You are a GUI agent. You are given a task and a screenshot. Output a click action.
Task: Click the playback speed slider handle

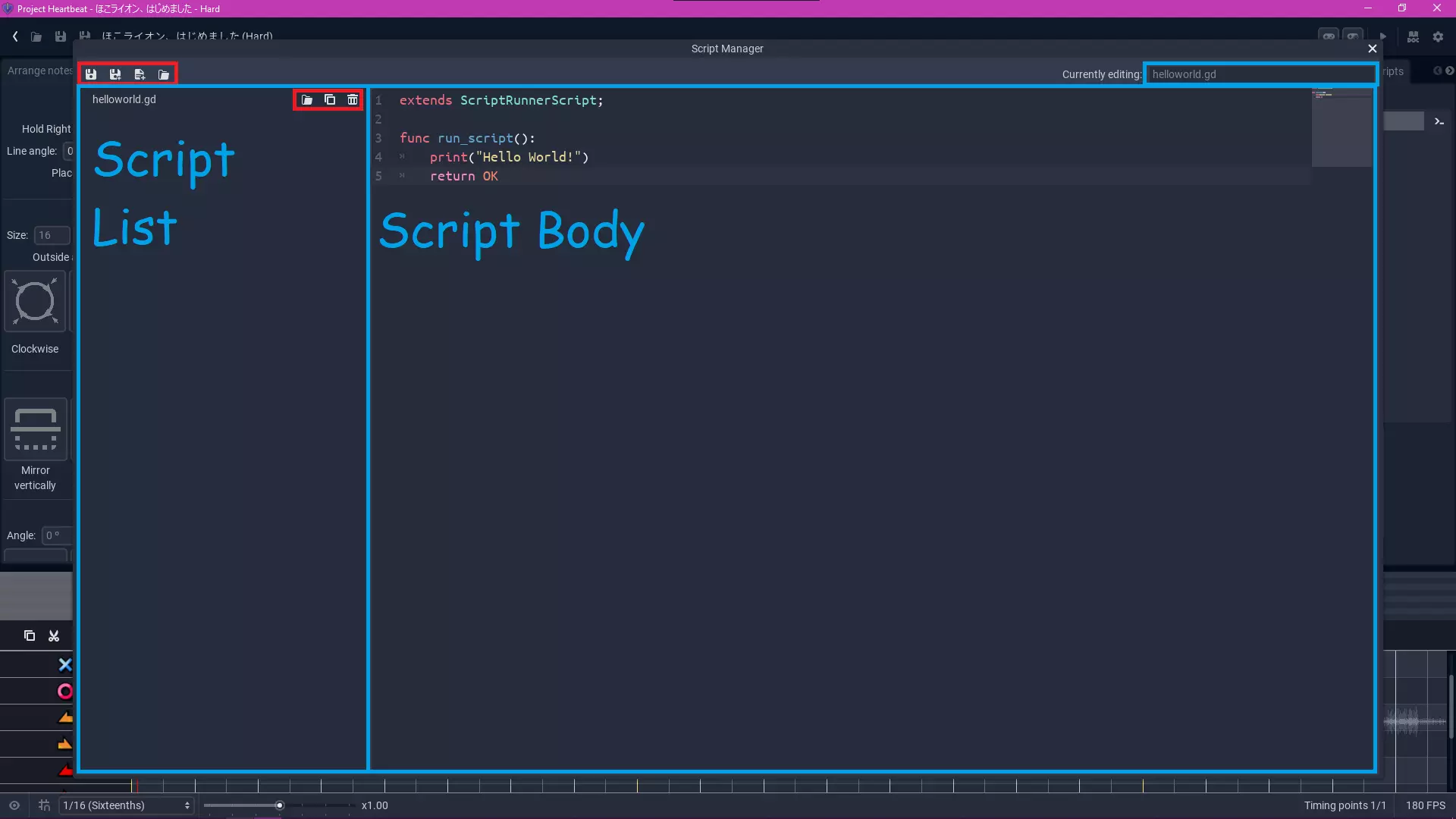[x=279, y=805]
